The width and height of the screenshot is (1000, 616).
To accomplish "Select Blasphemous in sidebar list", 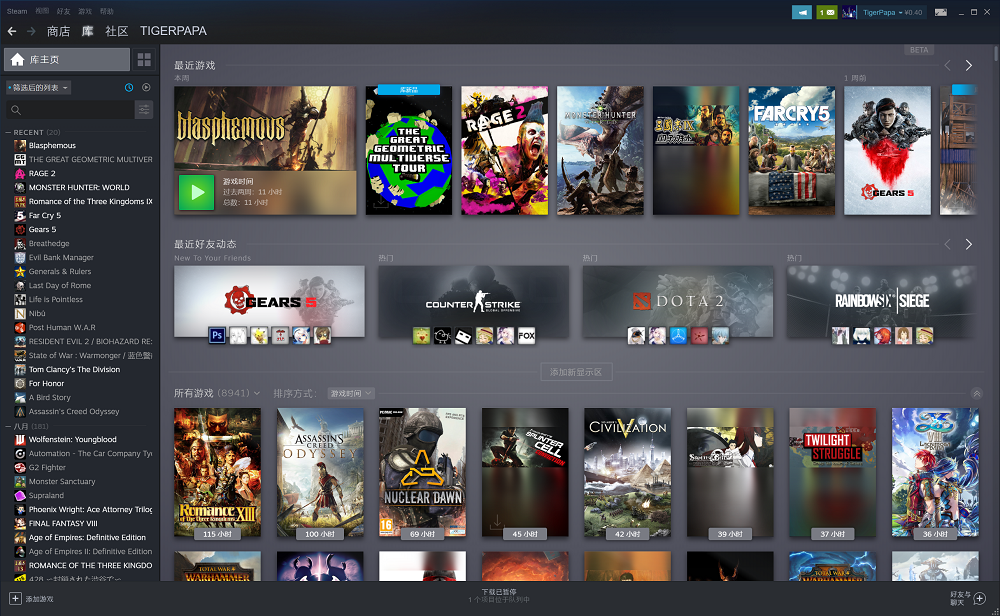I will (52, 145).
